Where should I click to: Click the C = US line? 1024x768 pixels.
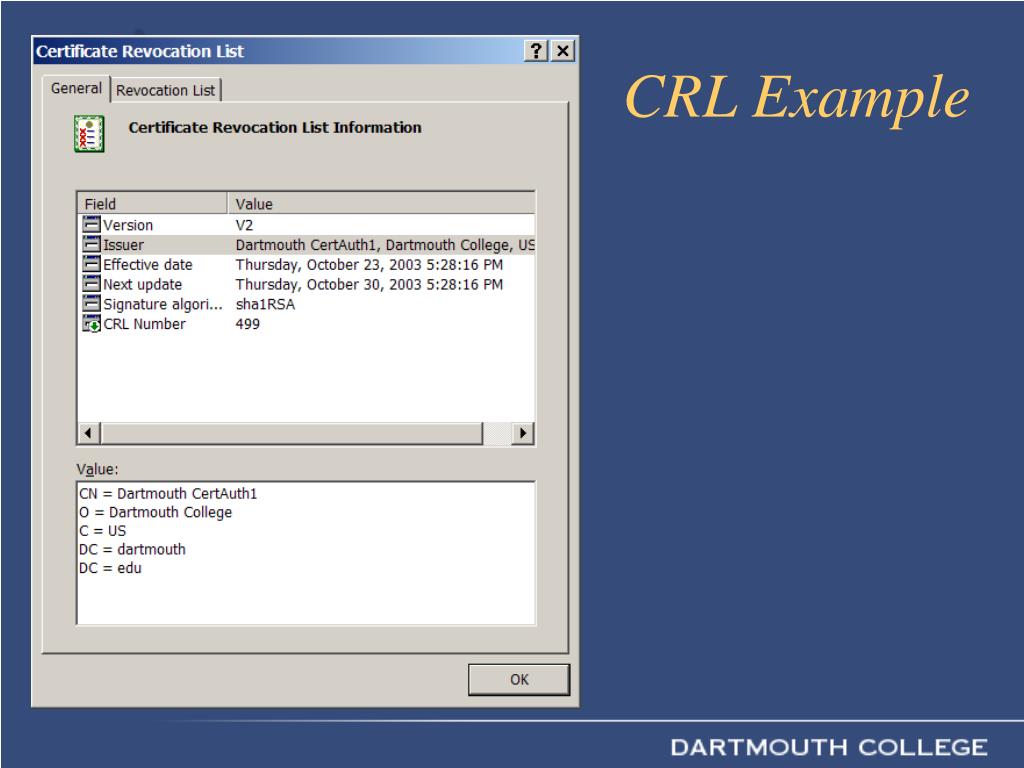[103, 531]
